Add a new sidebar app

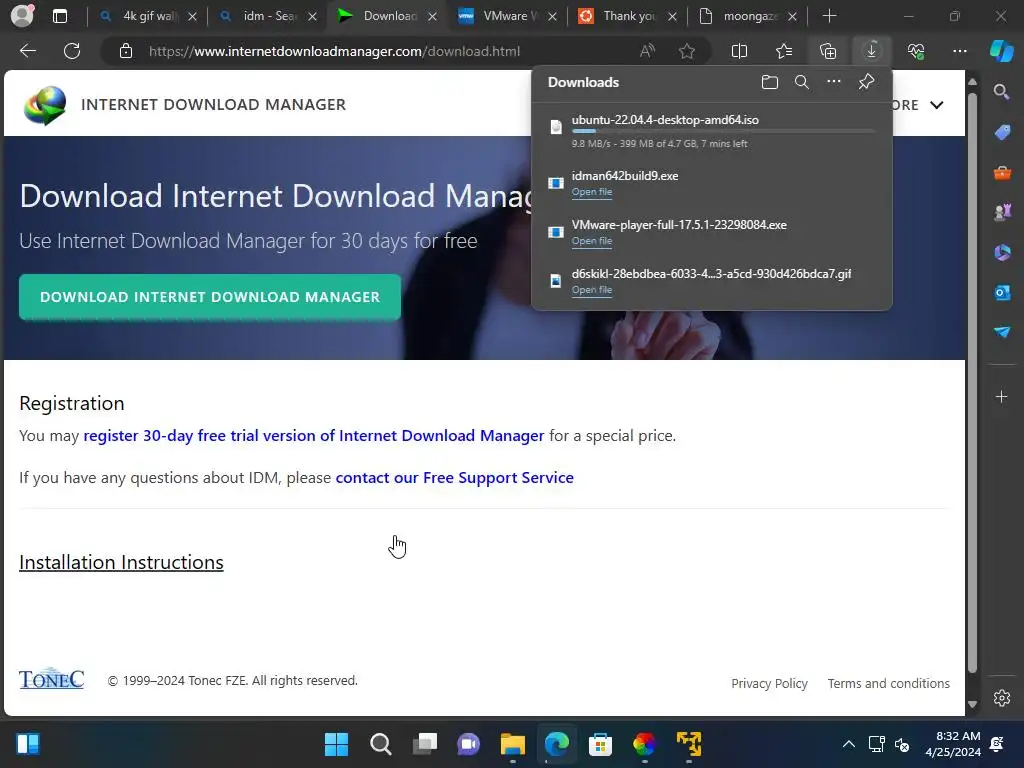point(1001,397)
